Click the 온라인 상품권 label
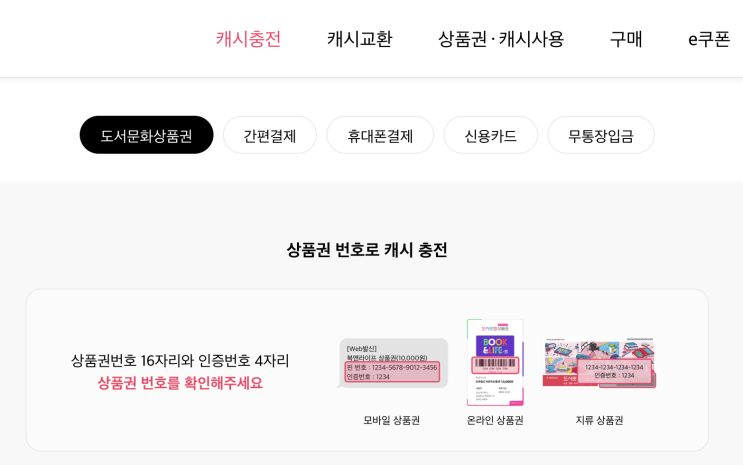 495,420
